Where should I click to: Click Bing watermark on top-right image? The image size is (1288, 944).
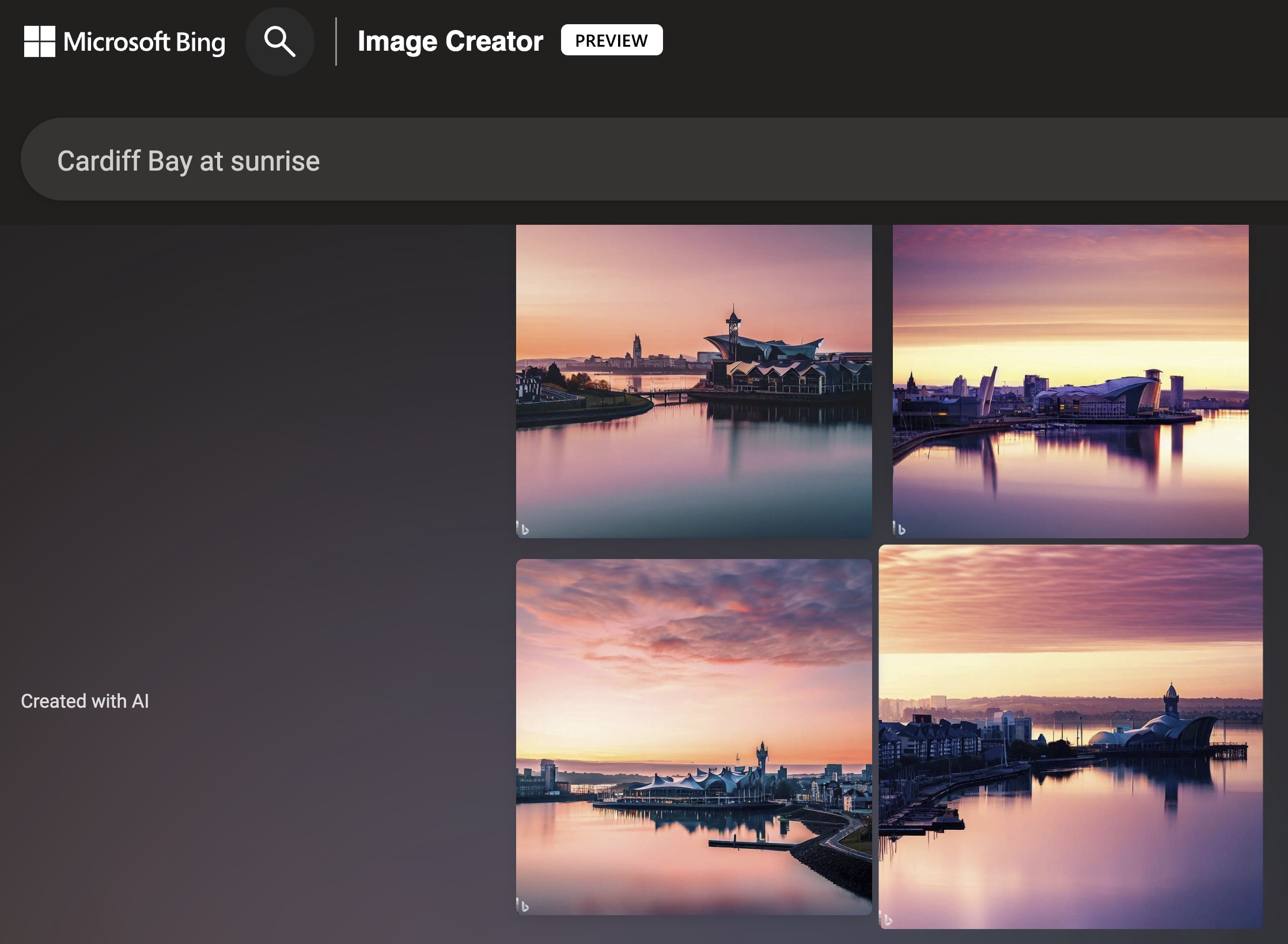tap(899, 528)
